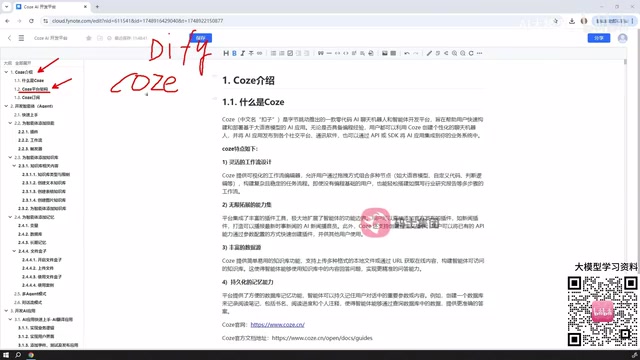Collapse the '1. Coze介绍' outline section
This screenshot has width=640, height=360.
click(6, 72)
